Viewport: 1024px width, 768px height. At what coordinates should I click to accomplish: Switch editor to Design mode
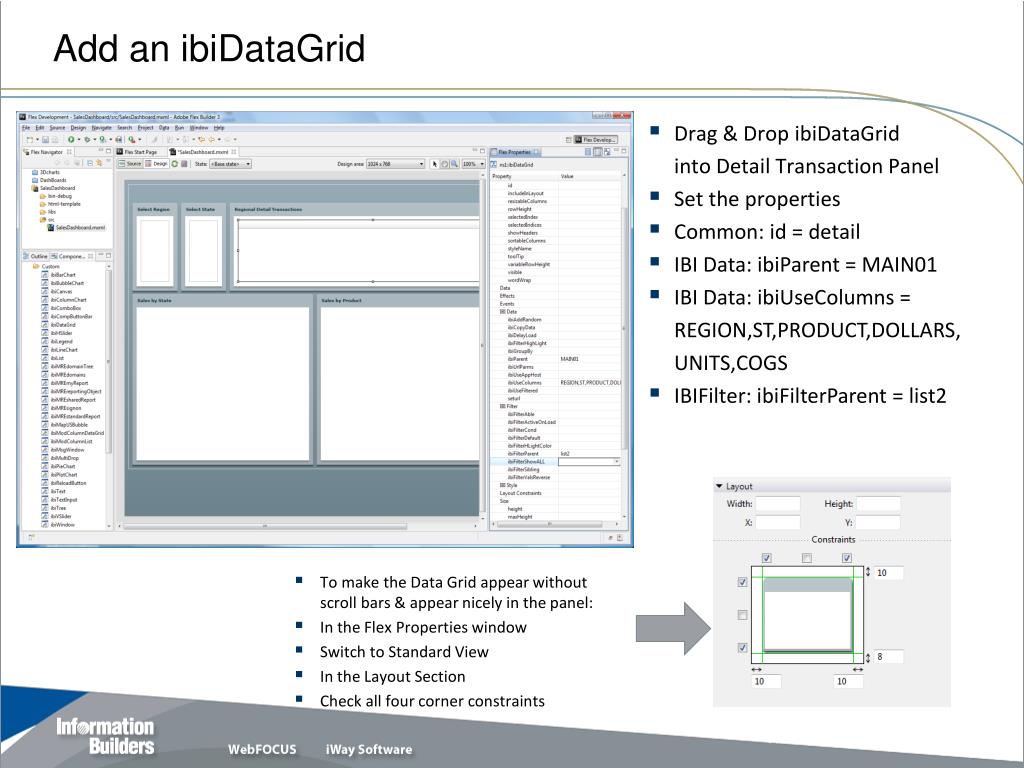(x=156, y=164)
